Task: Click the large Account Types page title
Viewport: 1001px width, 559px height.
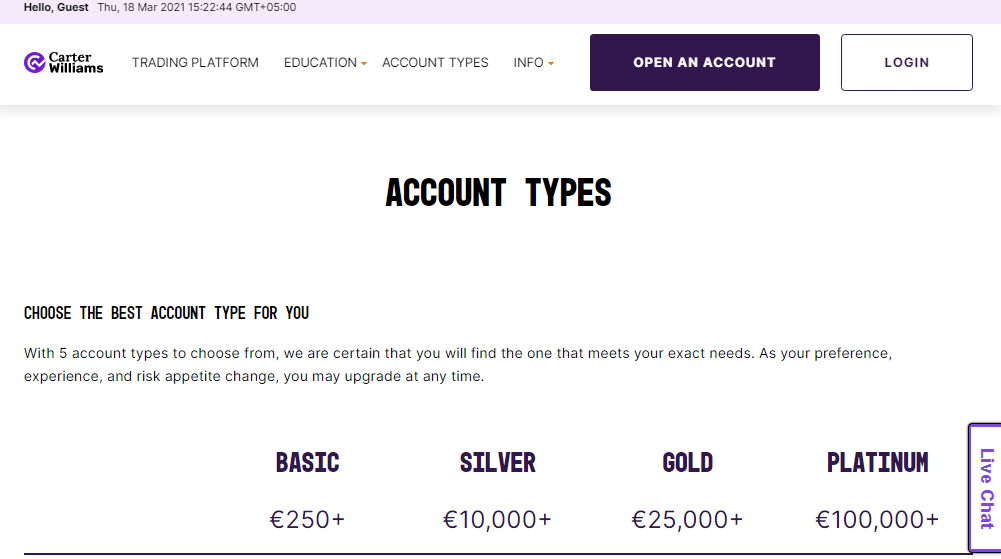Action: pos(498,192)
